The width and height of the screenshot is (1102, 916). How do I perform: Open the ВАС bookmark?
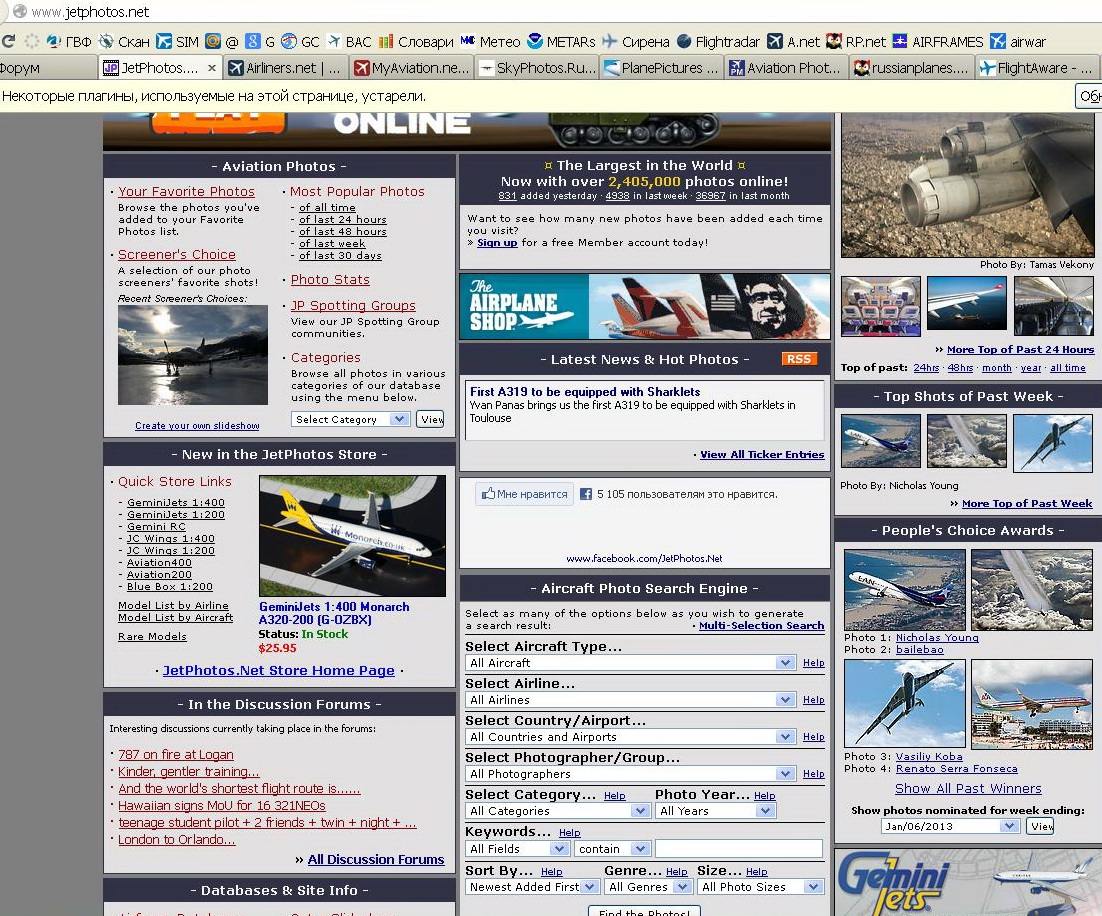click(x=349, y=41)
